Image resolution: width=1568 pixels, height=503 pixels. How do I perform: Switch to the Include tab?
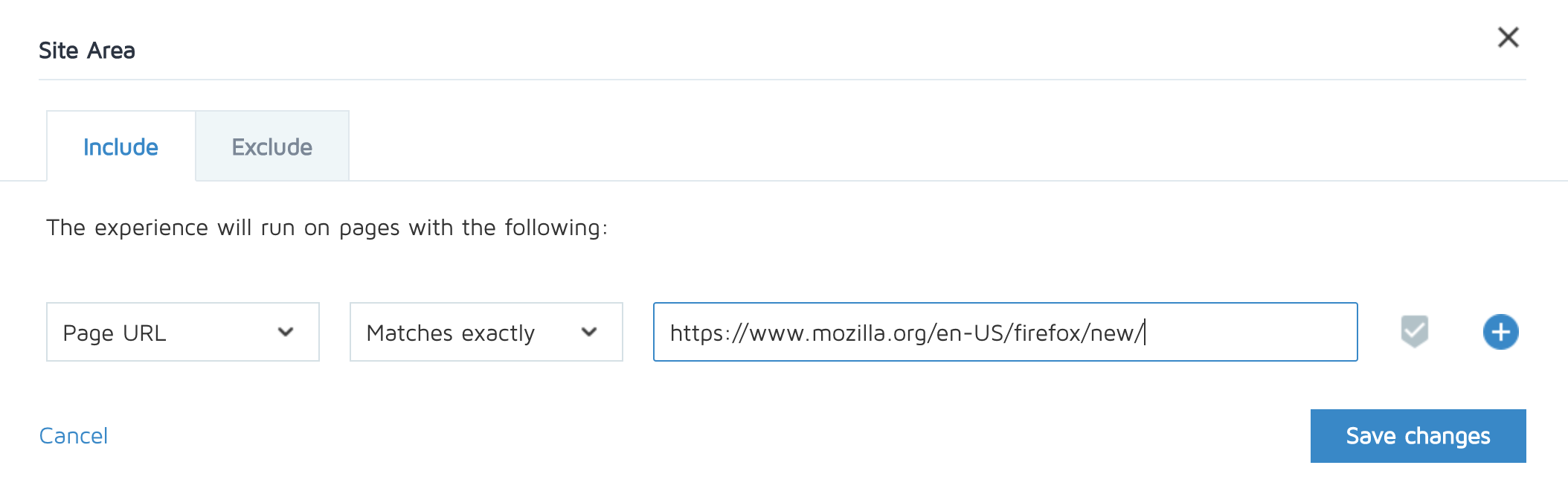point(121,147)
